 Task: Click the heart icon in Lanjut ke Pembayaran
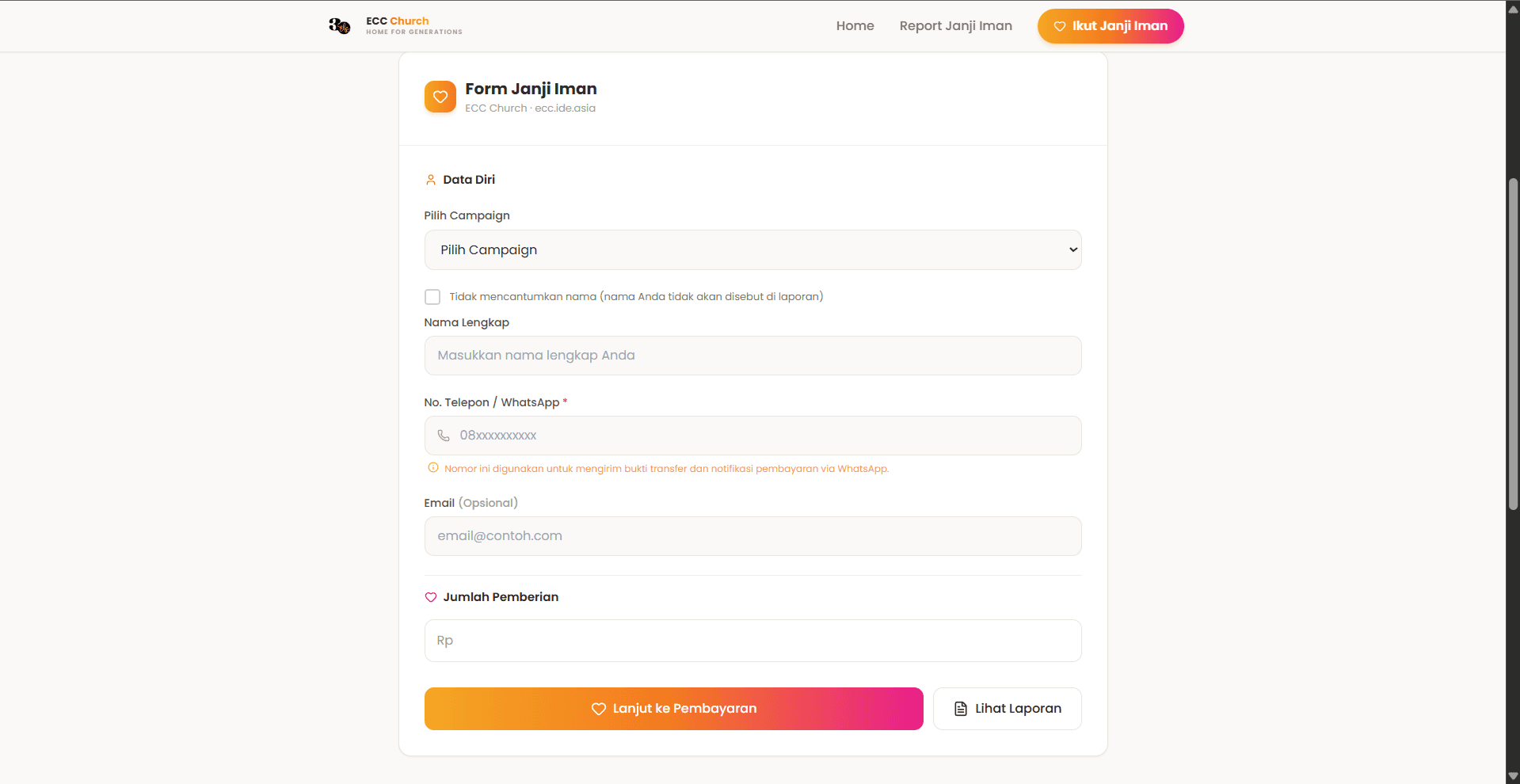point(599,709)
